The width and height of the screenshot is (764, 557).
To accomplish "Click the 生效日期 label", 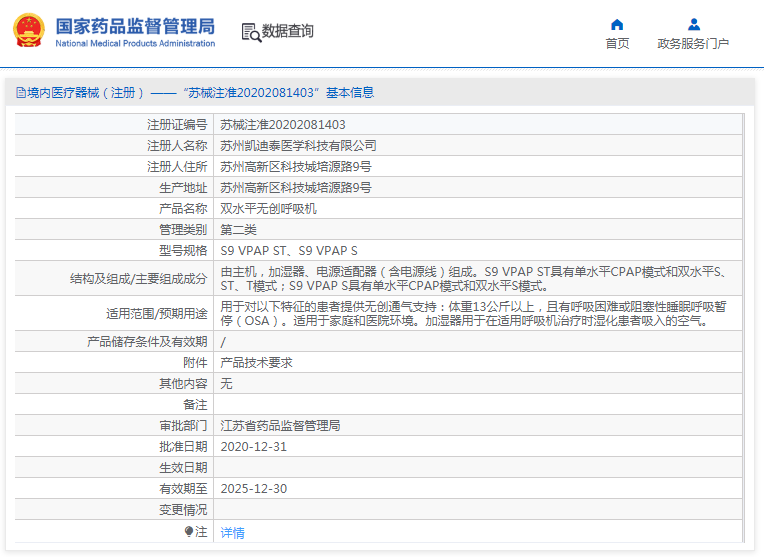I will [x=183, y=467].
